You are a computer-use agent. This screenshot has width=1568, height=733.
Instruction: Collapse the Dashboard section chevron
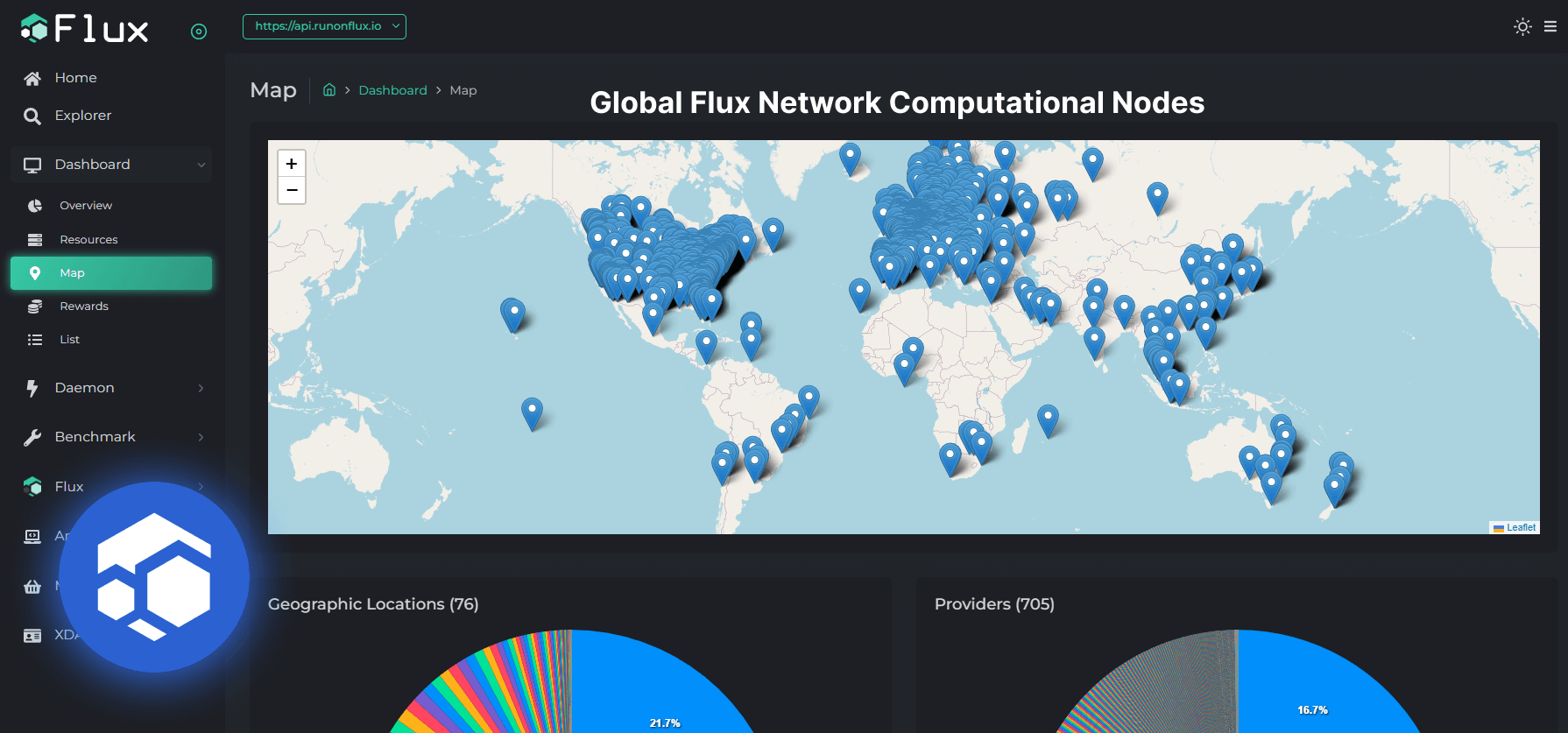click(x=201, y=165)
